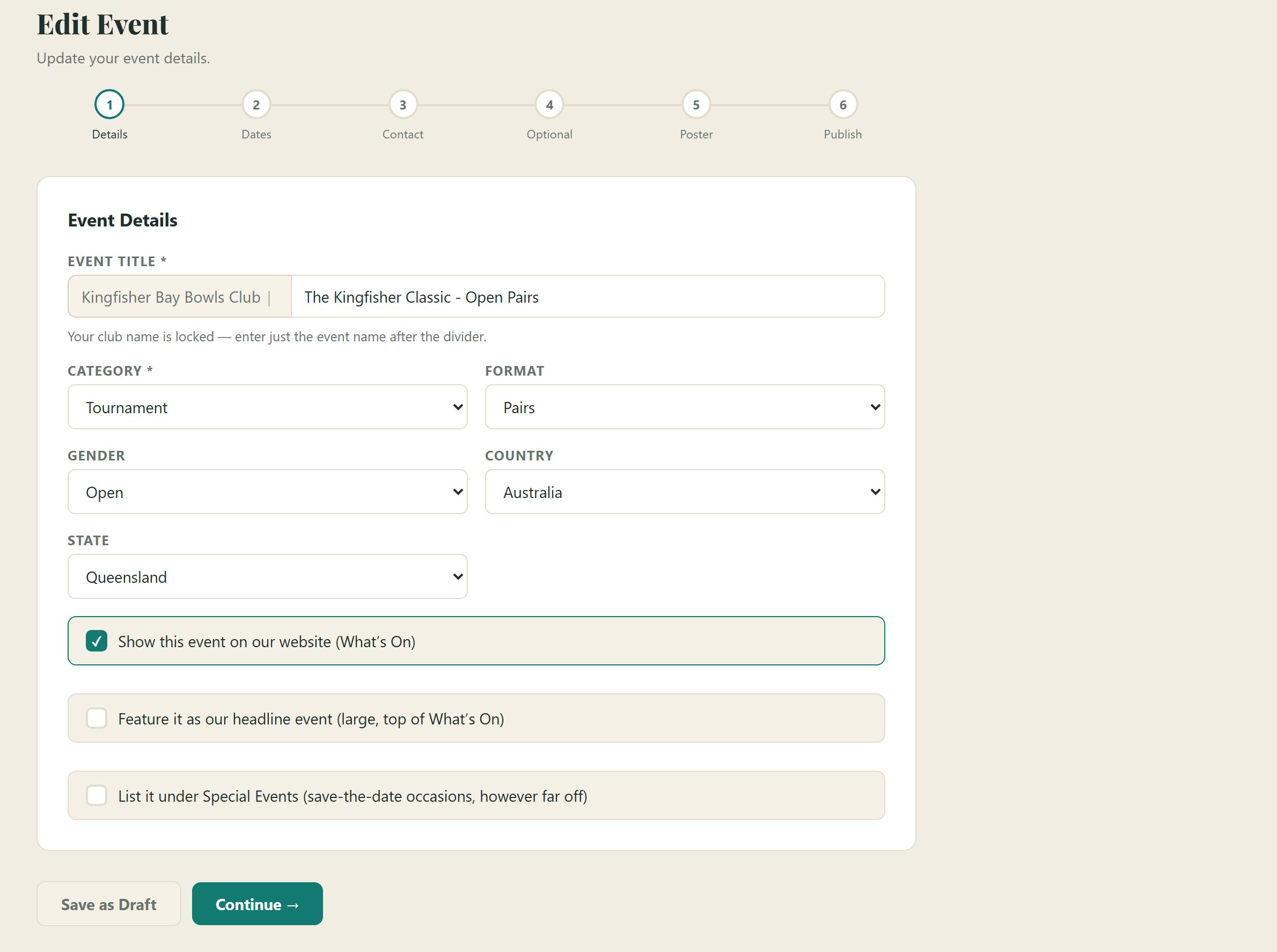Uncheck Show this event on our website
The image size is (1277, 952).
point(96,641)
